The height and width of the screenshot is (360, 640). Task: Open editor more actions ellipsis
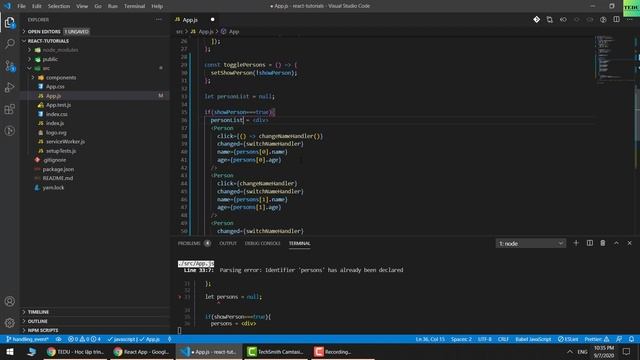pyautogui.click(x=630, y=19)
